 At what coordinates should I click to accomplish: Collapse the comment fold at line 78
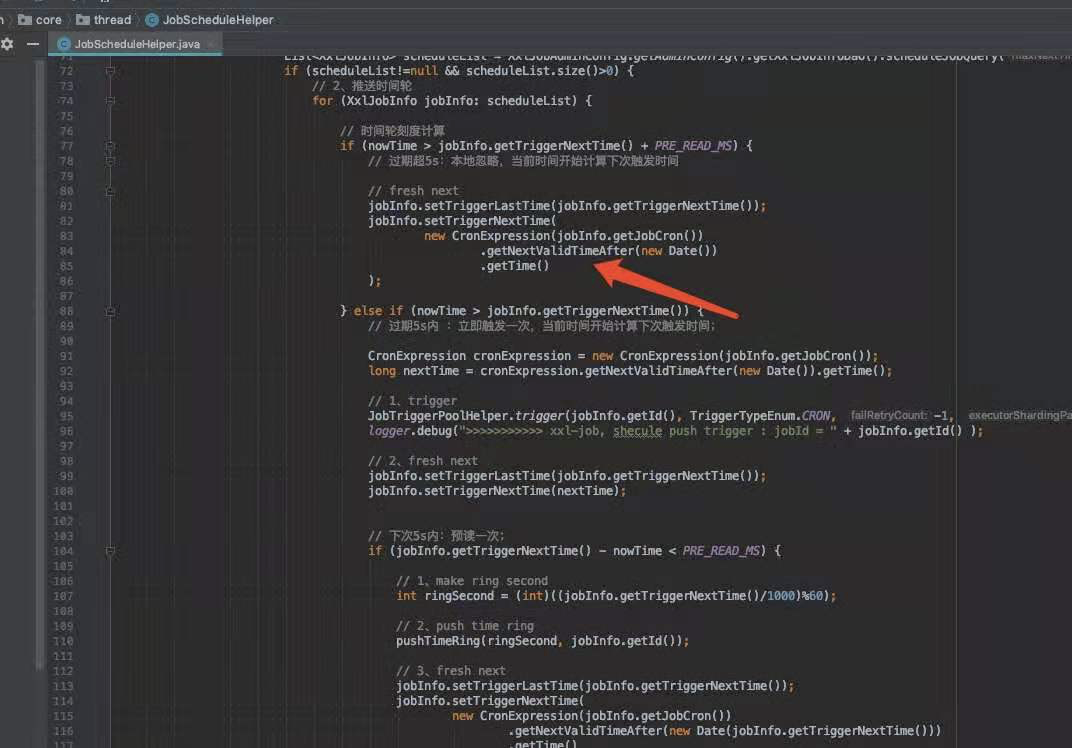click(110, 161)
